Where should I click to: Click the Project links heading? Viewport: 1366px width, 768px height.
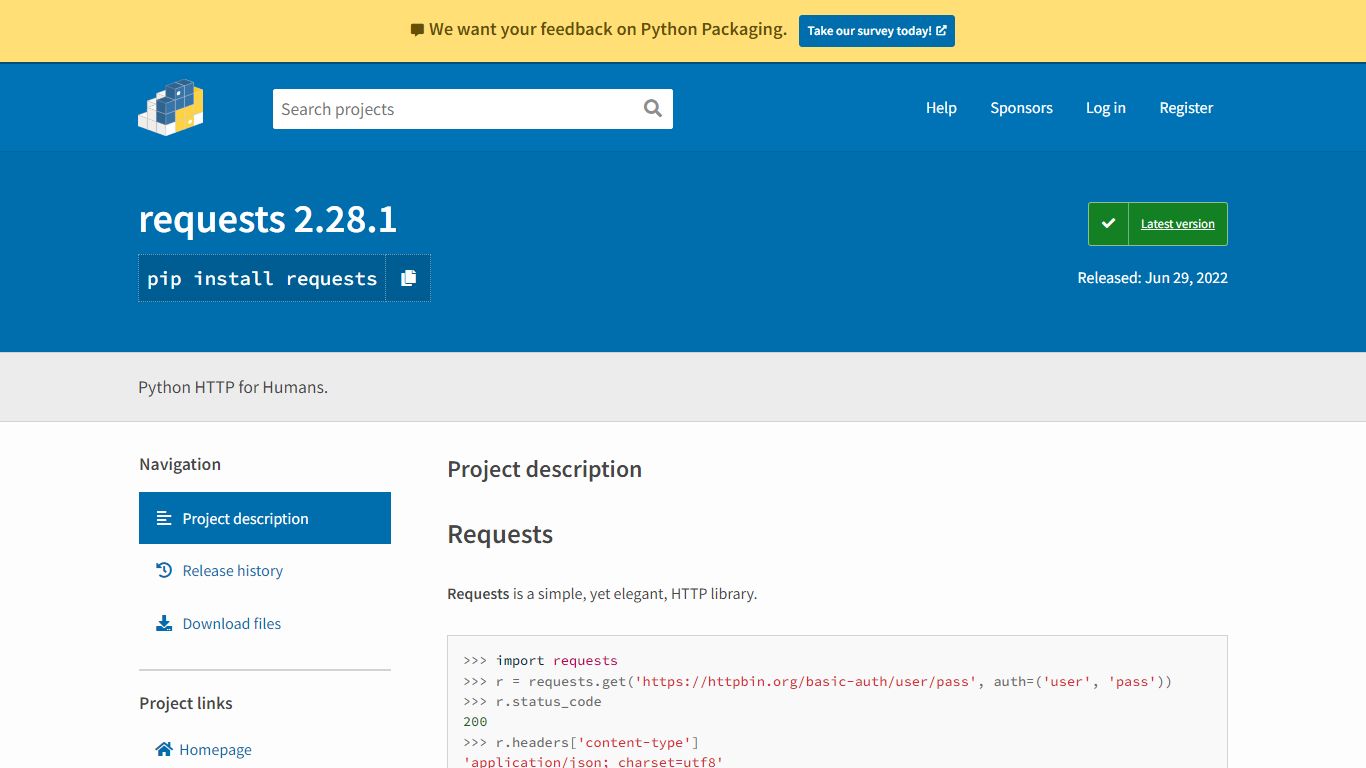point(186,703)
